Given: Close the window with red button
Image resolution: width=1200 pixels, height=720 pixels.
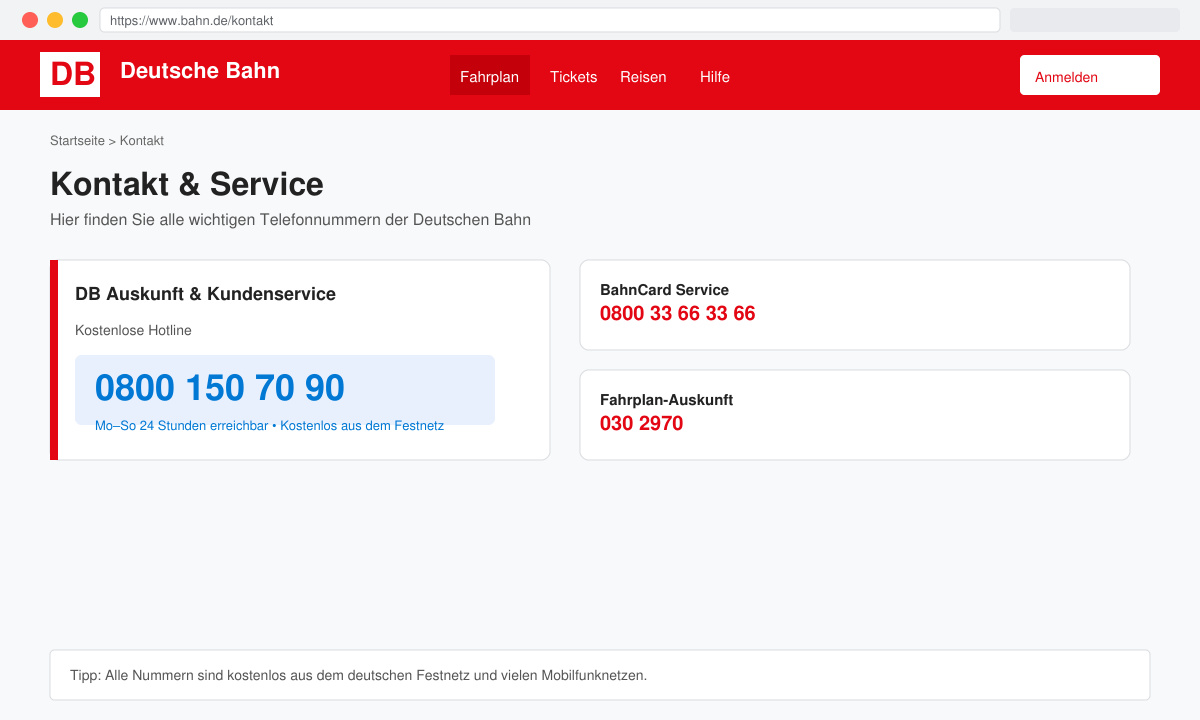Looking at the screenshot, I should pos(30,20).
